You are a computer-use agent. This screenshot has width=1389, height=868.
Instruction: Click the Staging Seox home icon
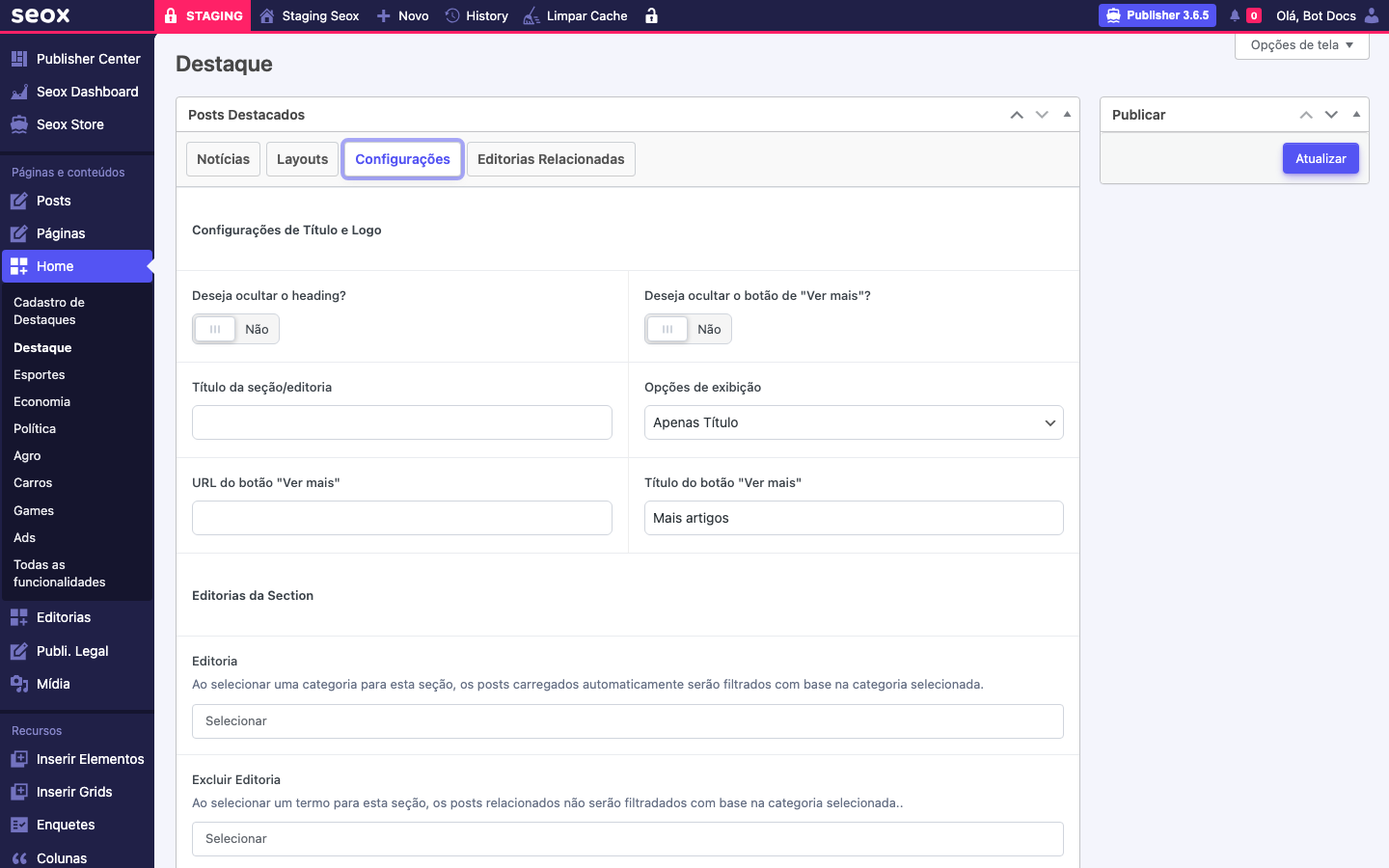(267, 15)
